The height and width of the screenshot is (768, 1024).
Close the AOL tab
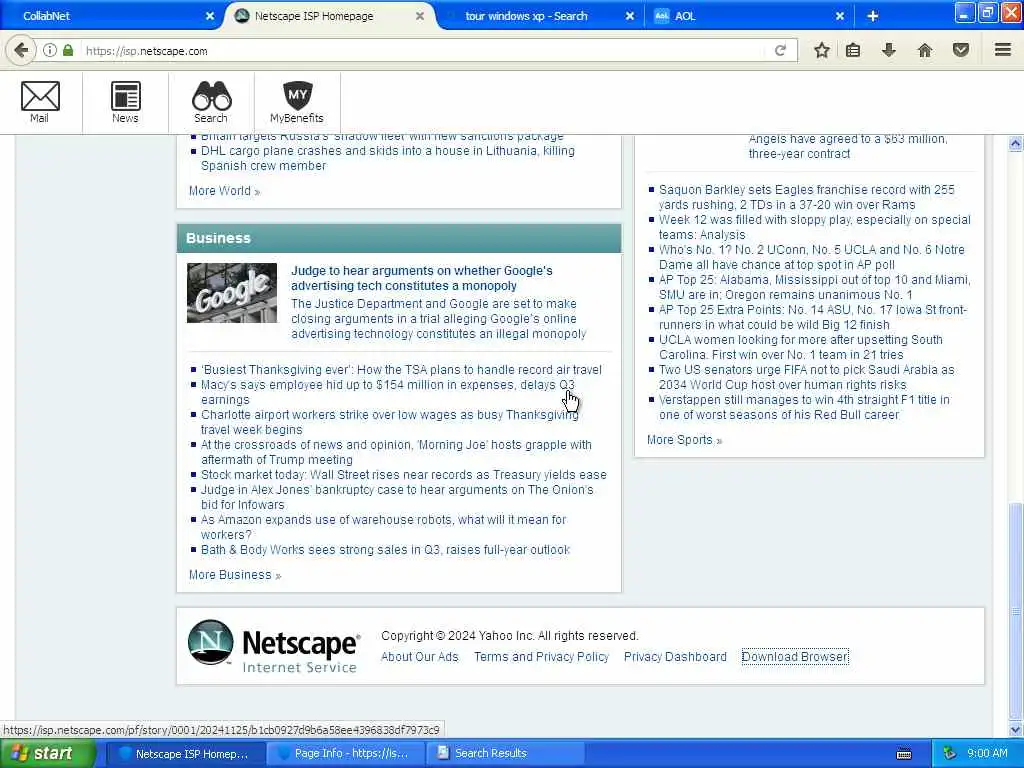pyautogui.click(x=840, y=16)
